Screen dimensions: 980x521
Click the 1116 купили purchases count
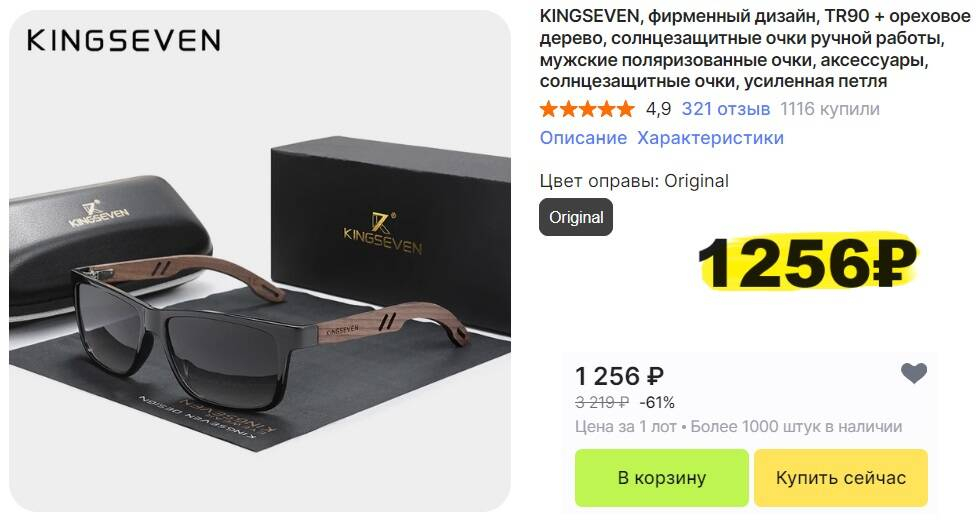click(x=830, y=109)
